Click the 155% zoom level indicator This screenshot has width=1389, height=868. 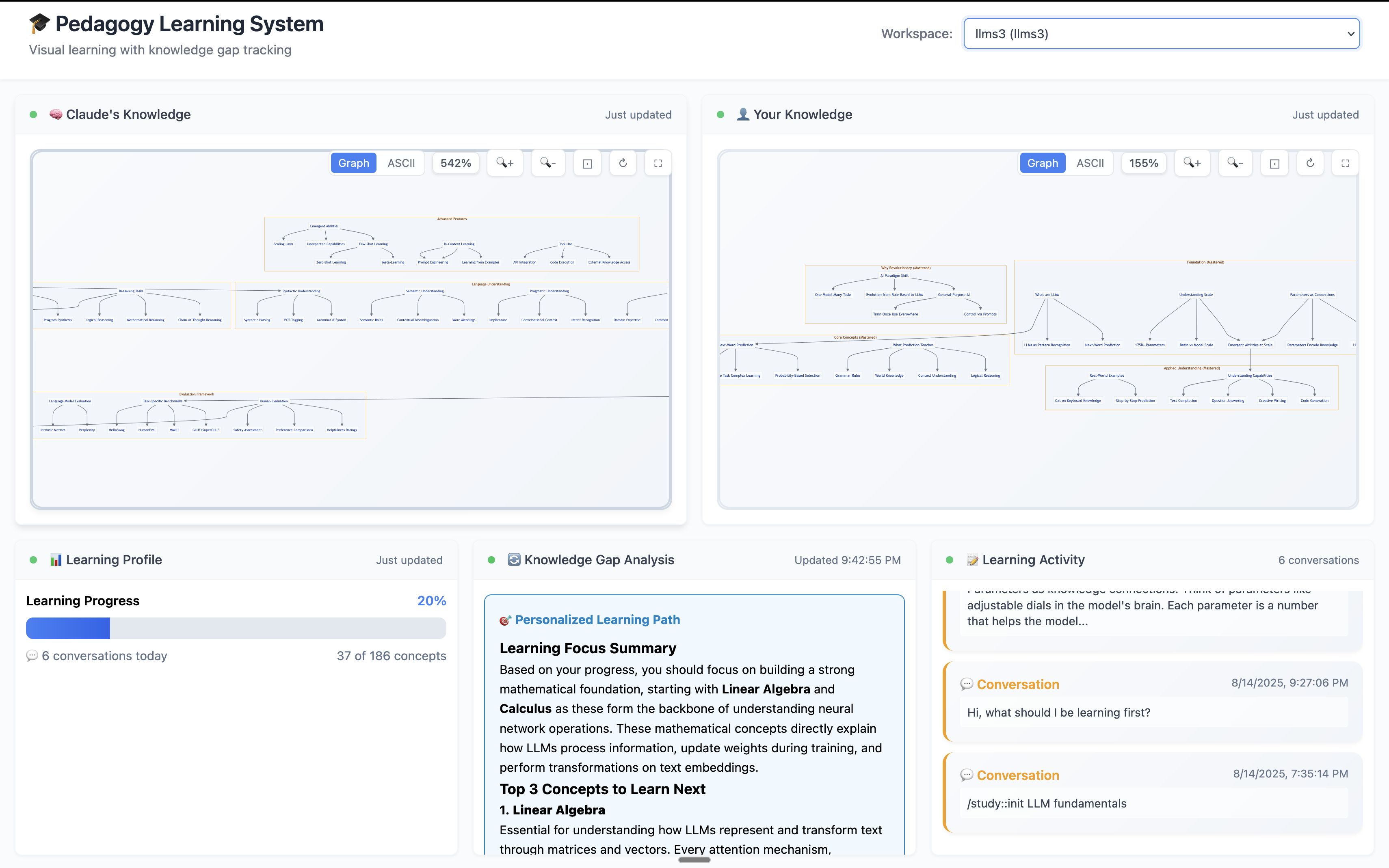coord(1143,163)
